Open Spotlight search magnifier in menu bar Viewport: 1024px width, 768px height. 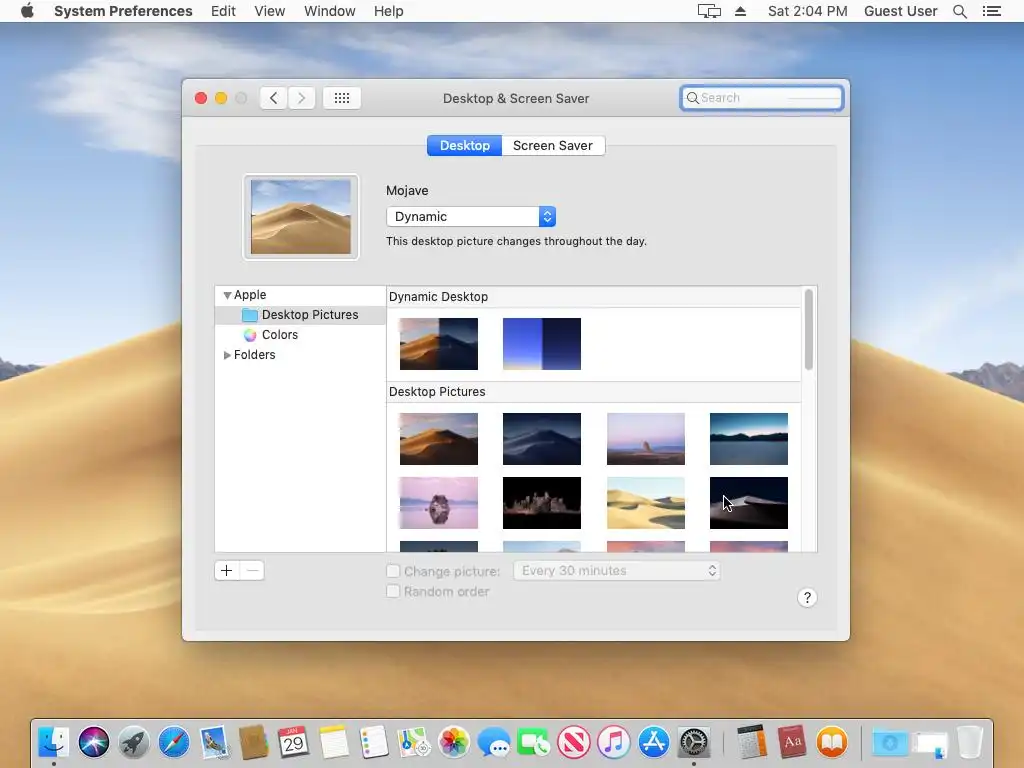click(959, 11)
